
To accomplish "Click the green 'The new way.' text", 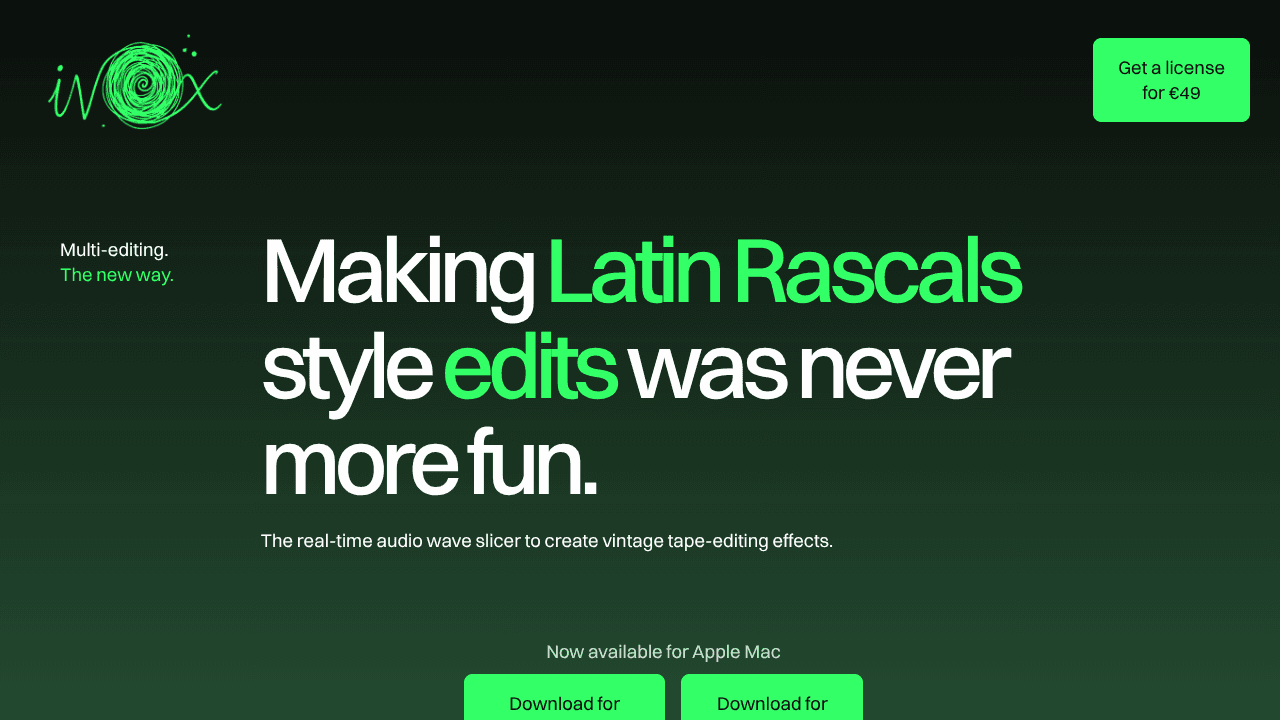I will coord(117,275).
